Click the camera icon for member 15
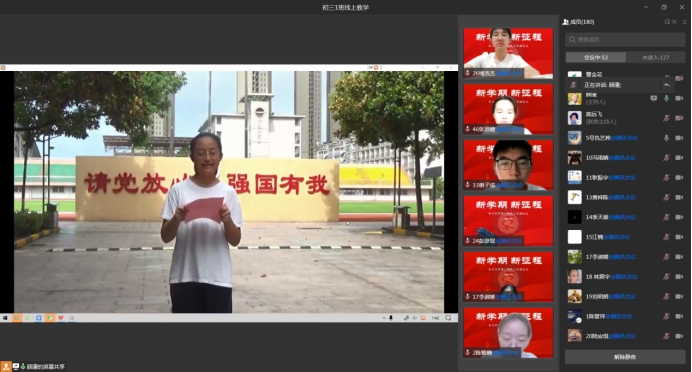Viewport: 692px width, 372px height. [679, 237]
